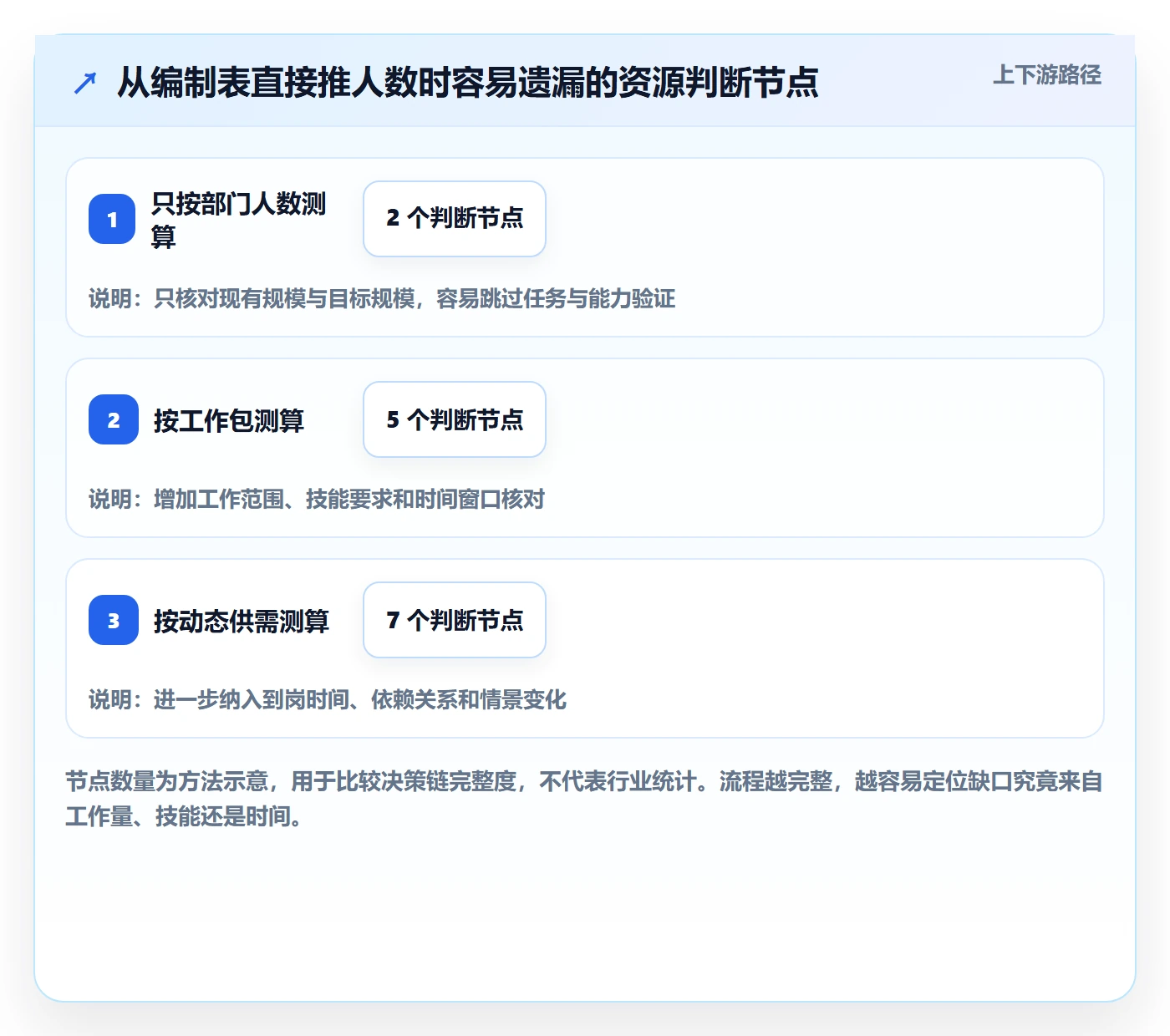Click the heading "只按部门人数测算"
The width and height of the screenshot is (1170, 1036).
[239, 220]
